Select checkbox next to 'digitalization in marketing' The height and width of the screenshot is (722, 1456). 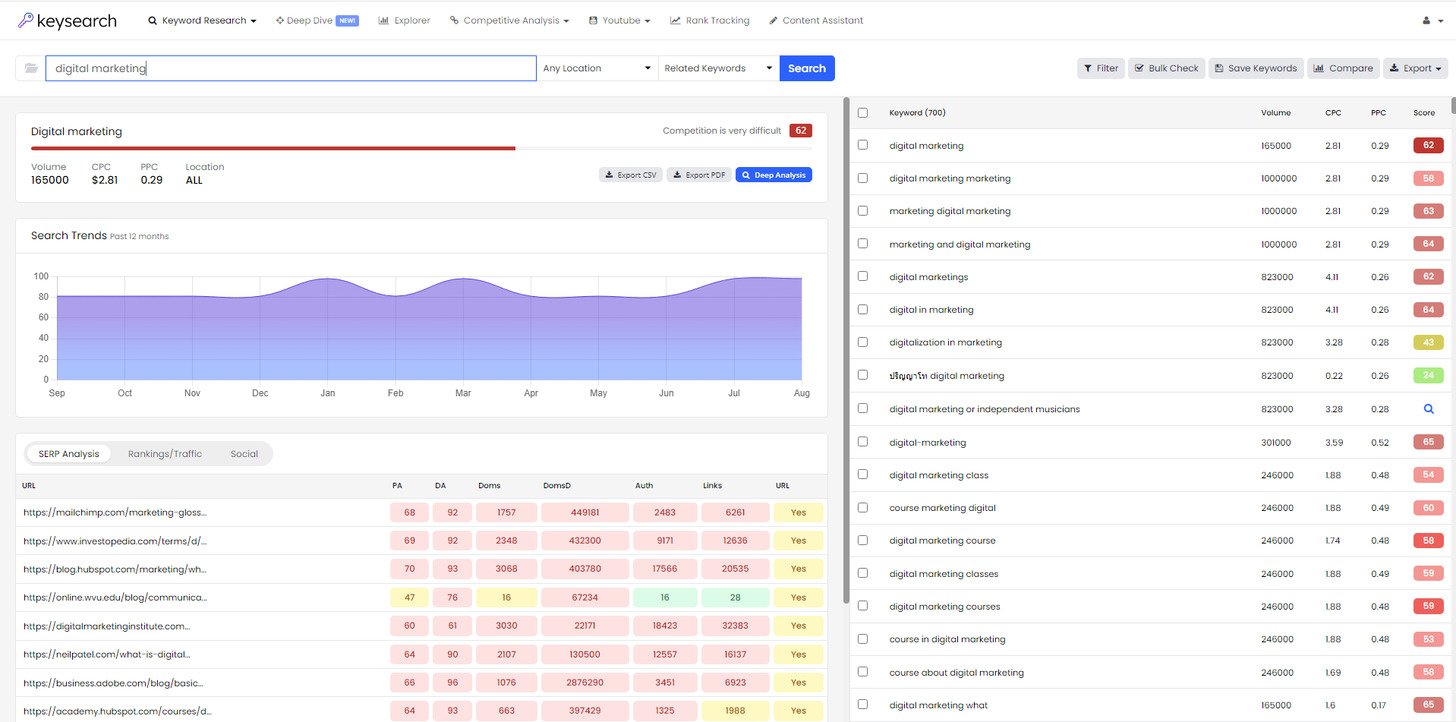pyautogui.click(x=863, y=343)
